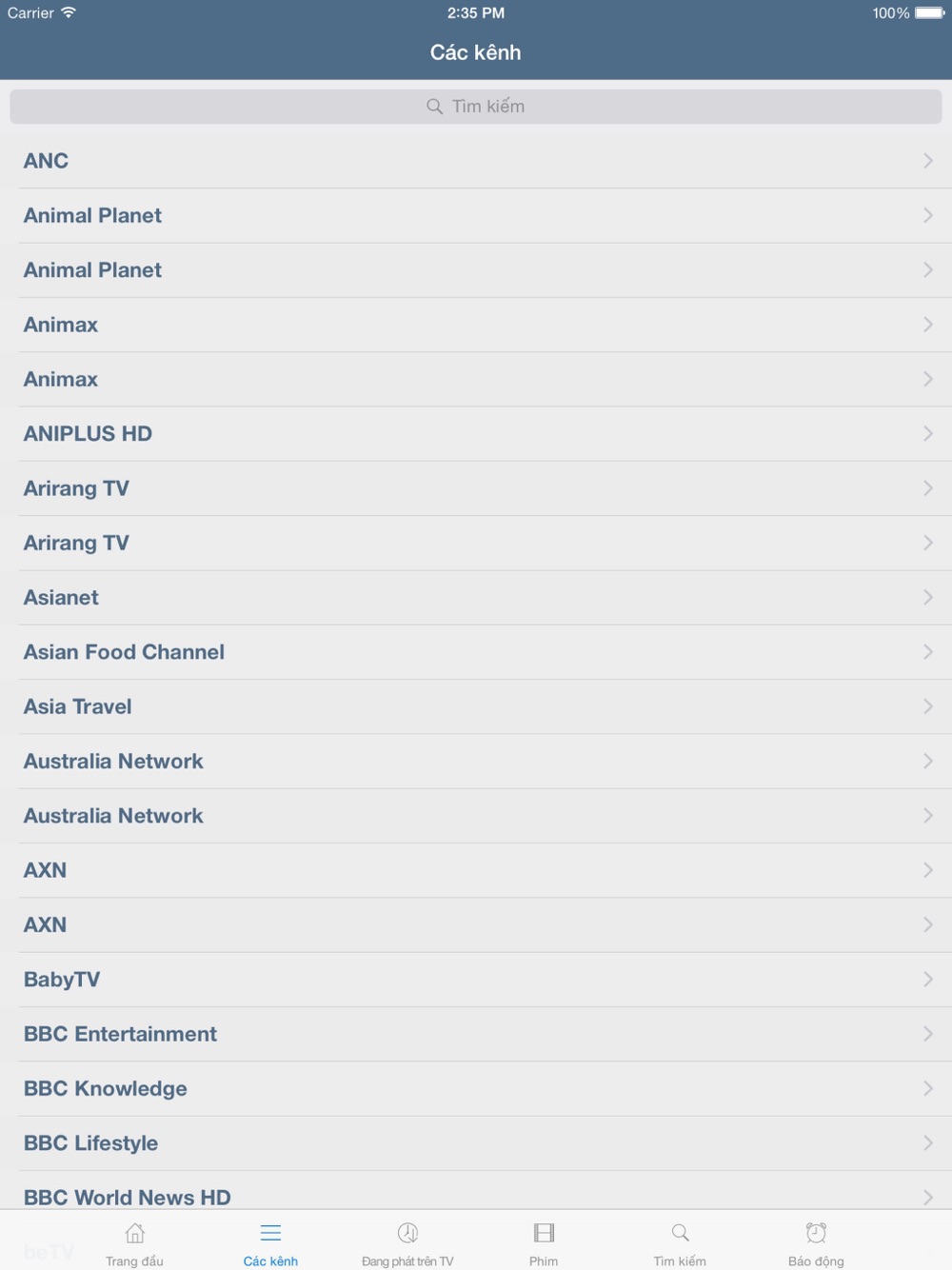Tap the magnifier icon in bottom bar
Viewport: 952px width, 1270px height.
click(x=680, y=1234)
